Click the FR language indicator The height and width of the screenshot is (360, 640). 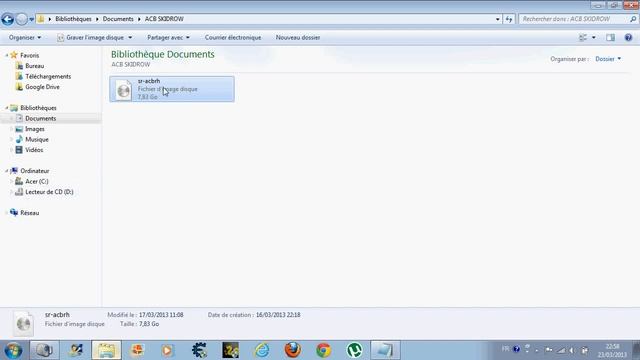tap(505, 349)
